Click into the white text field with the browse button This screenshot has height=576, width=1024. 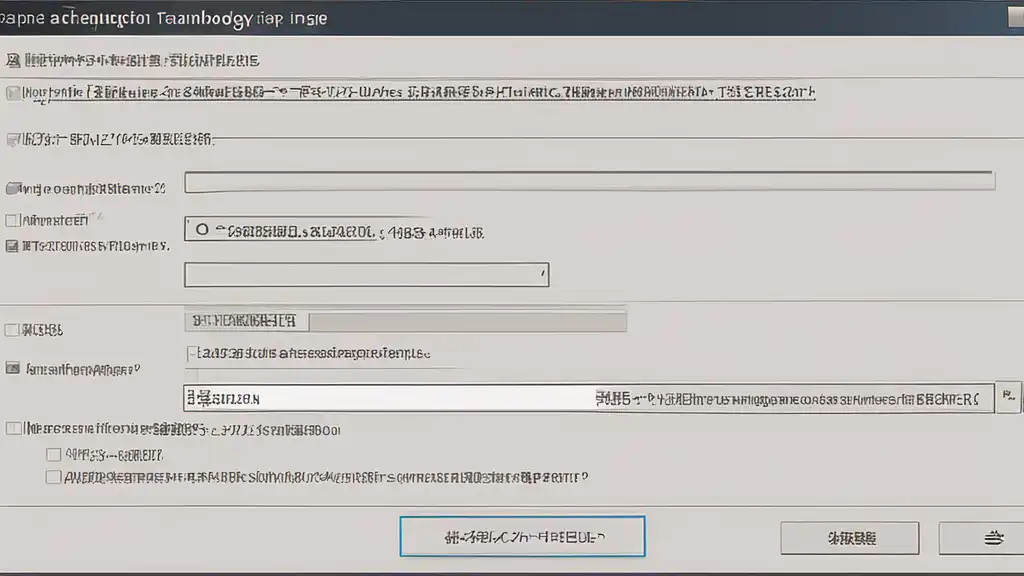pyautogui.click(x=588, y=398)
